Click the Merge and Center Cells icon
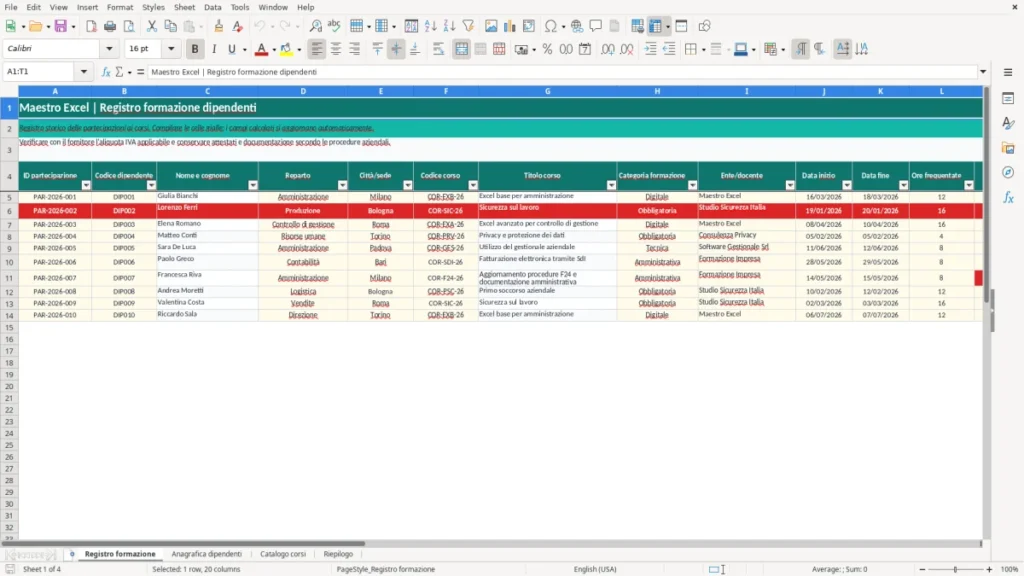The image size is (1024, 576). click(x=462, y=49)
